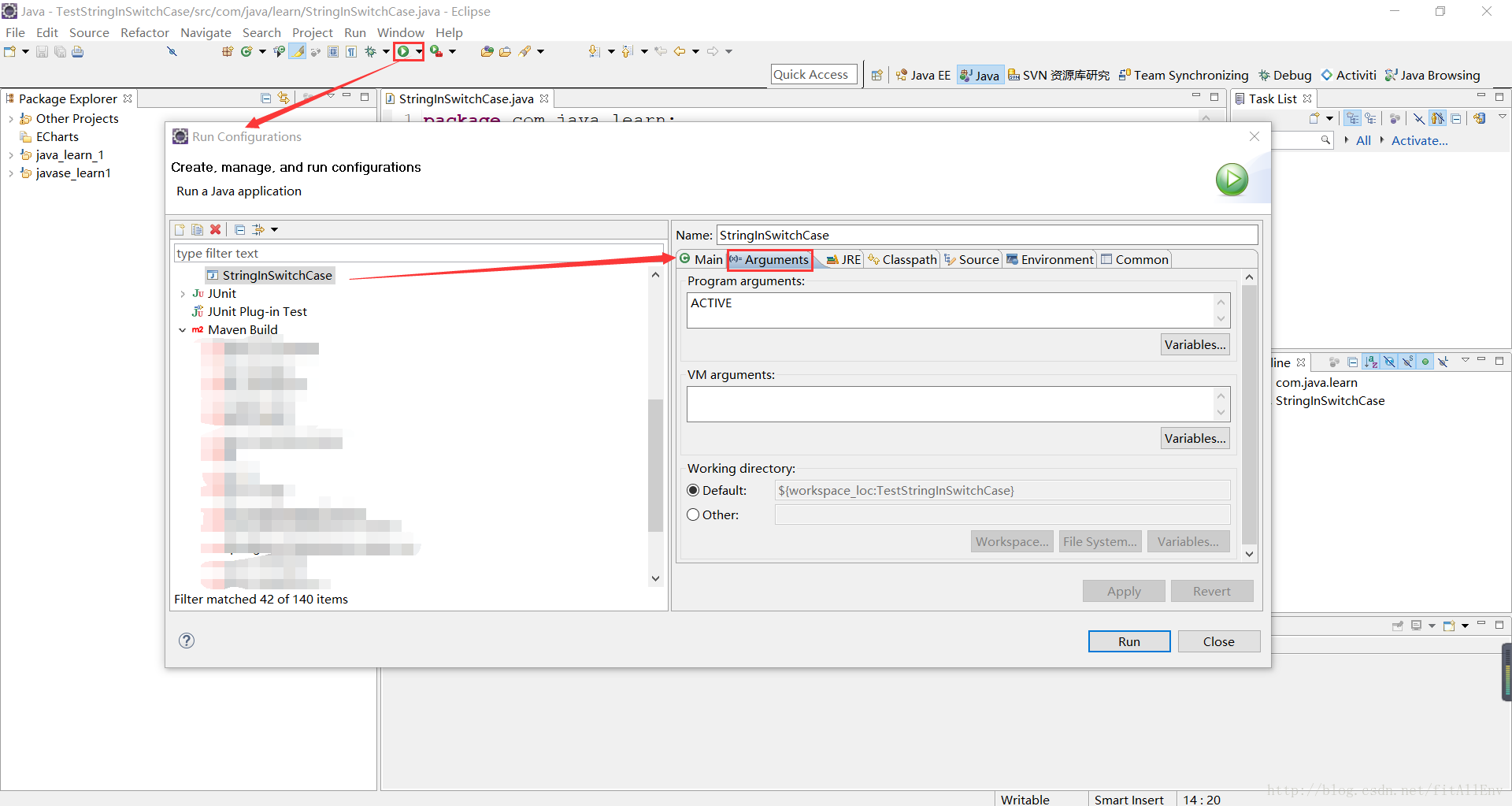Click Variables button for Program arguments
The image size is (1512, 806).
[x=1195, y=344]
